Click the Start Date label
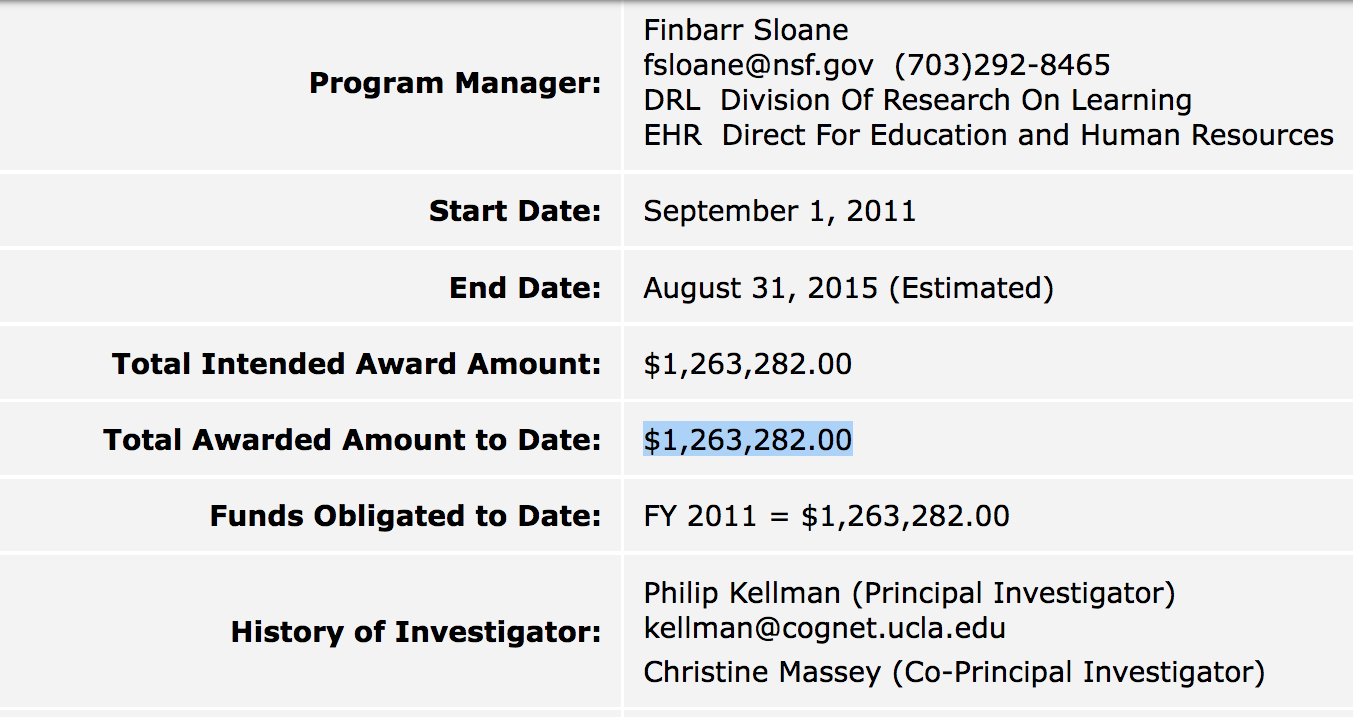Image resolution: width=1353 pixels, height=717 pixels. coord(515,211)
